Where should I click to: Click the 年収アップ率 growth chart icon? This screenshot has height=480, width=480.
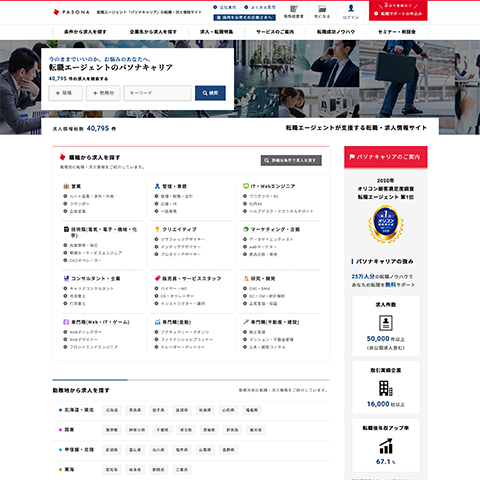[x=386, y=446]
